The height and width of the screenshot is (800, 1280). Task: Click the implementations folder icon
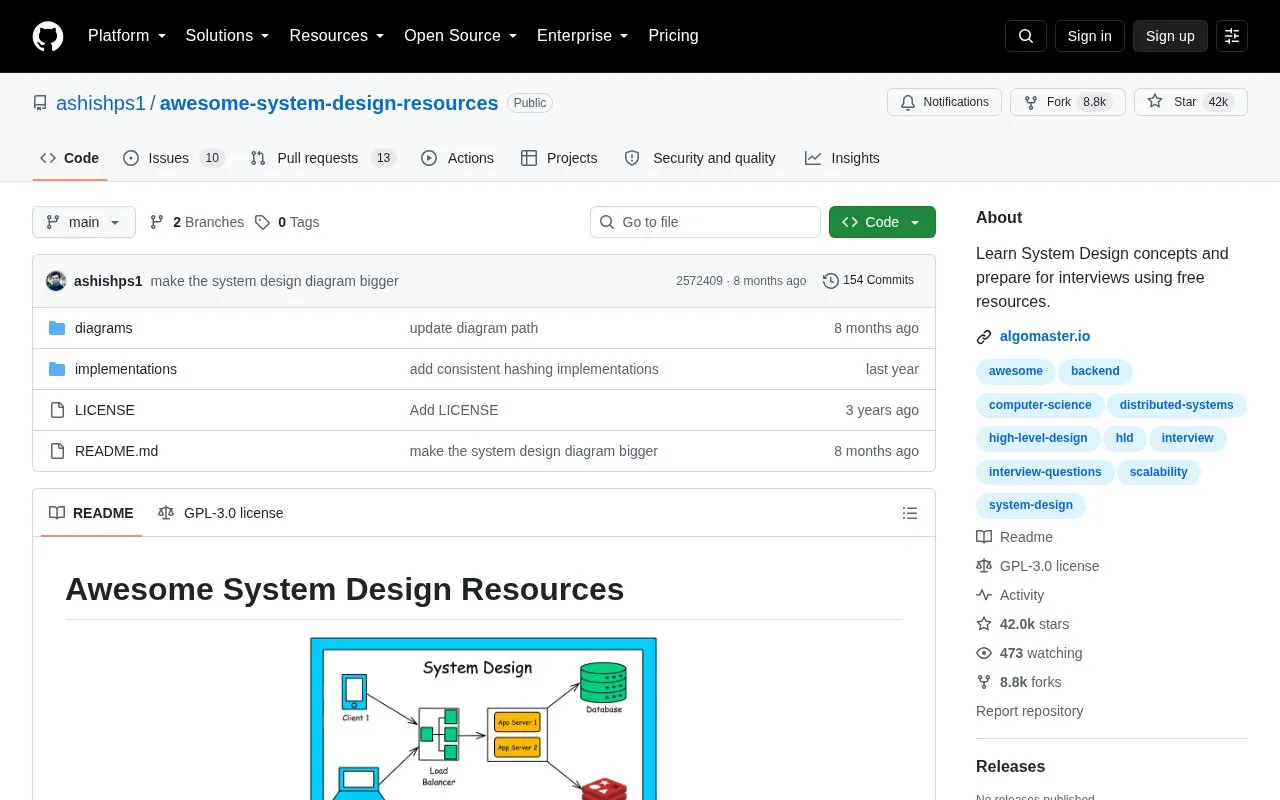tap(57, 369)
